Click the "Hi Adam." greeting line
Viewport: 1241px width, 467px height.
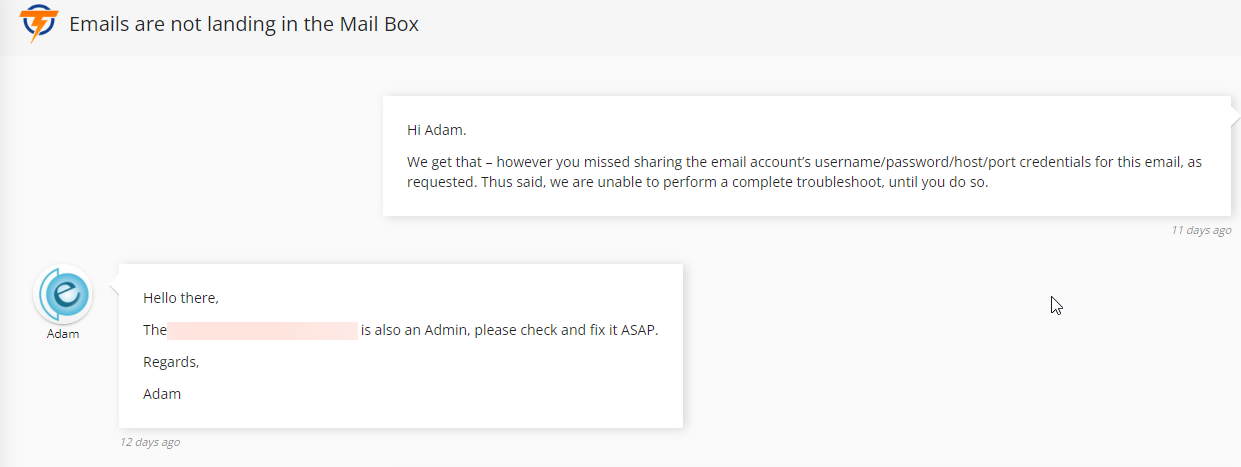[x=437, y=130]
